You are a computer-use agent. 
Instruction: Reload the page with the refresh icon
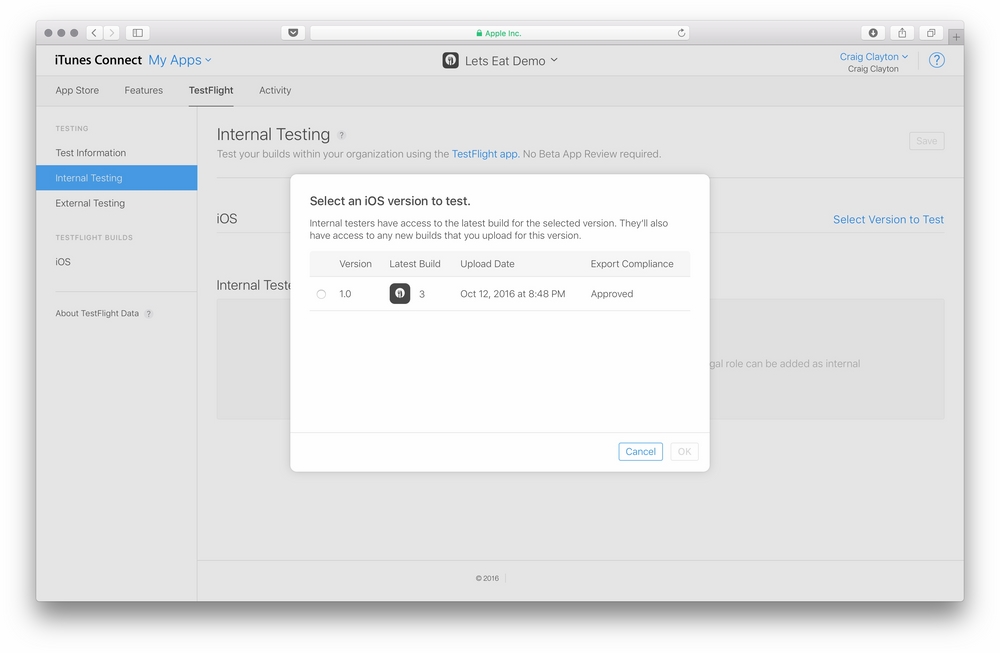(x=681, y=33)
